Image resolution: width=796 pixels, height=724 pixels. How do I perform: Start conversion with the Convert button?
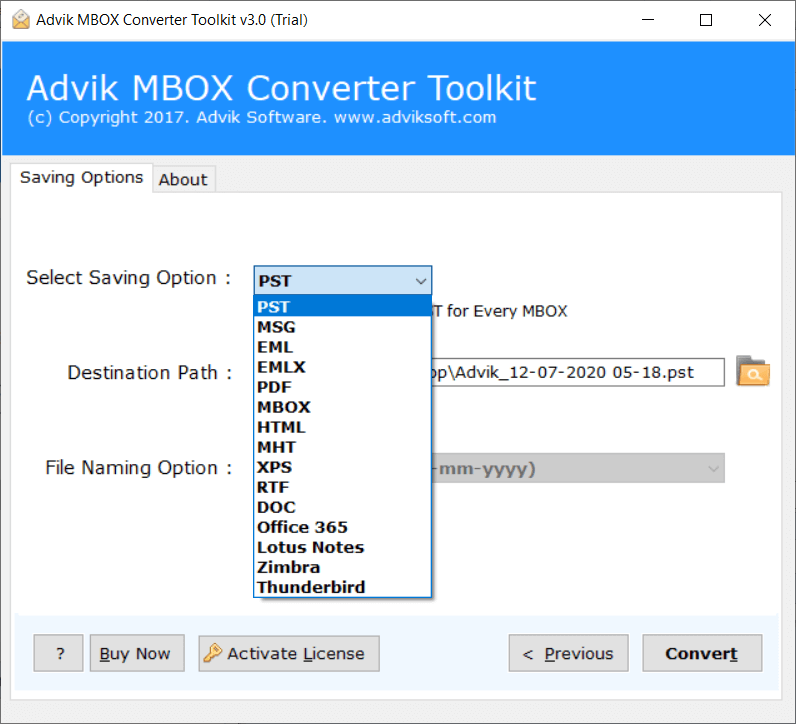pyautogui.click(x=702, y=653)
